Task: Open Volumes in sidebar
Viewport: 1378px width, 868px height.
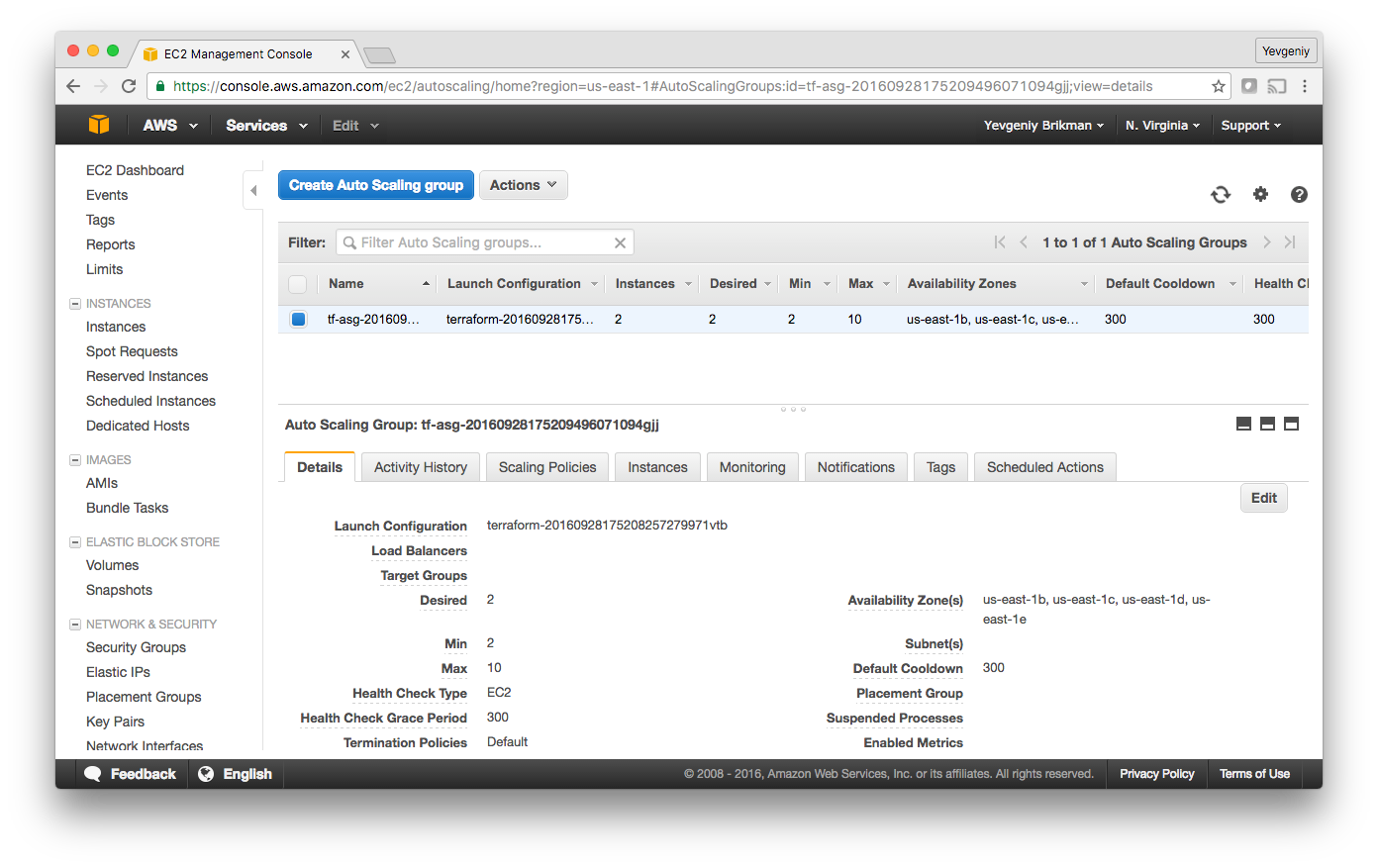Action: coord(113,565)
